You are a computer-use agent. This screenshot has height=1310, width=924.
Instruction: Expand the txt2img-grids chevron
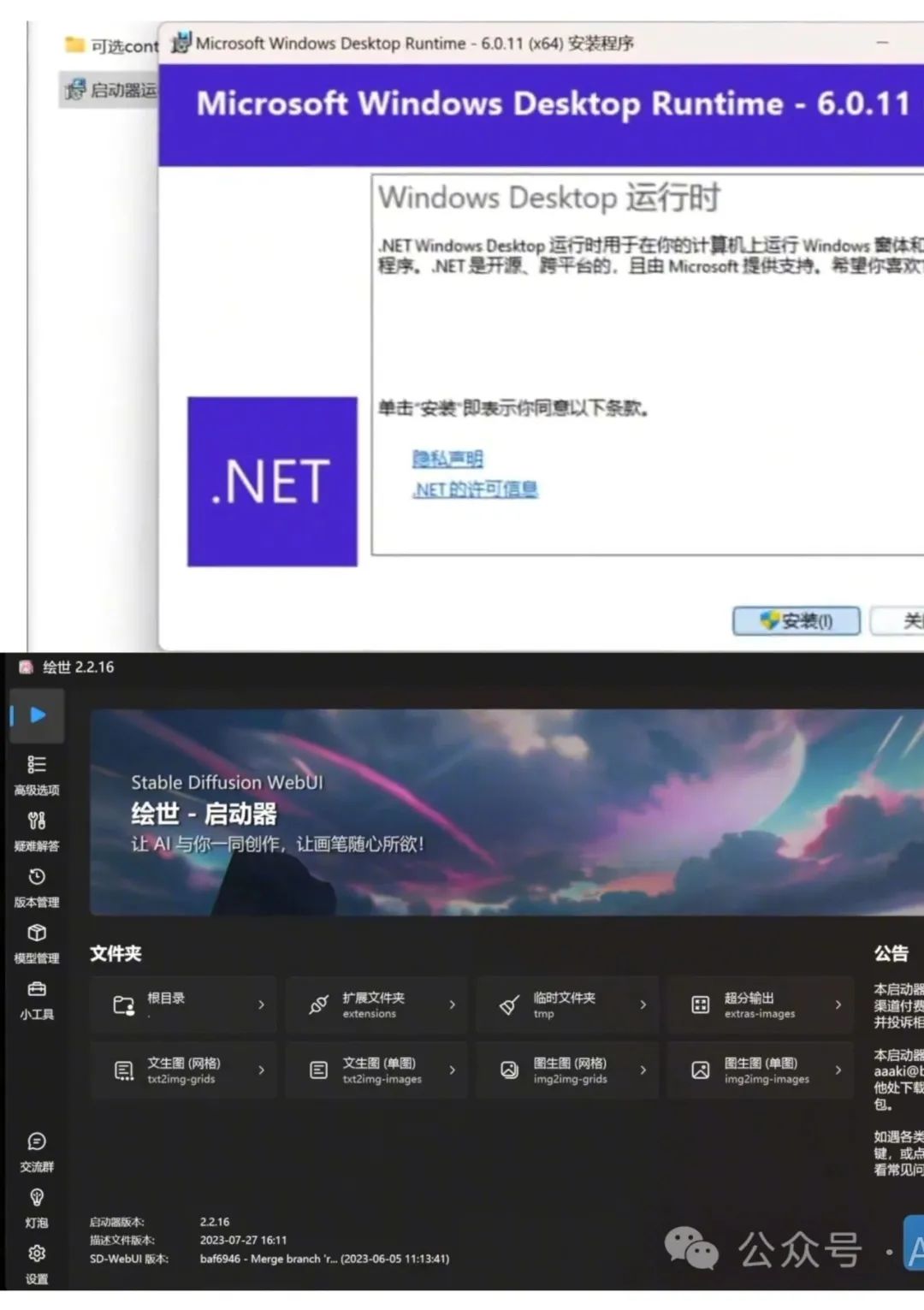[261, 1070]
